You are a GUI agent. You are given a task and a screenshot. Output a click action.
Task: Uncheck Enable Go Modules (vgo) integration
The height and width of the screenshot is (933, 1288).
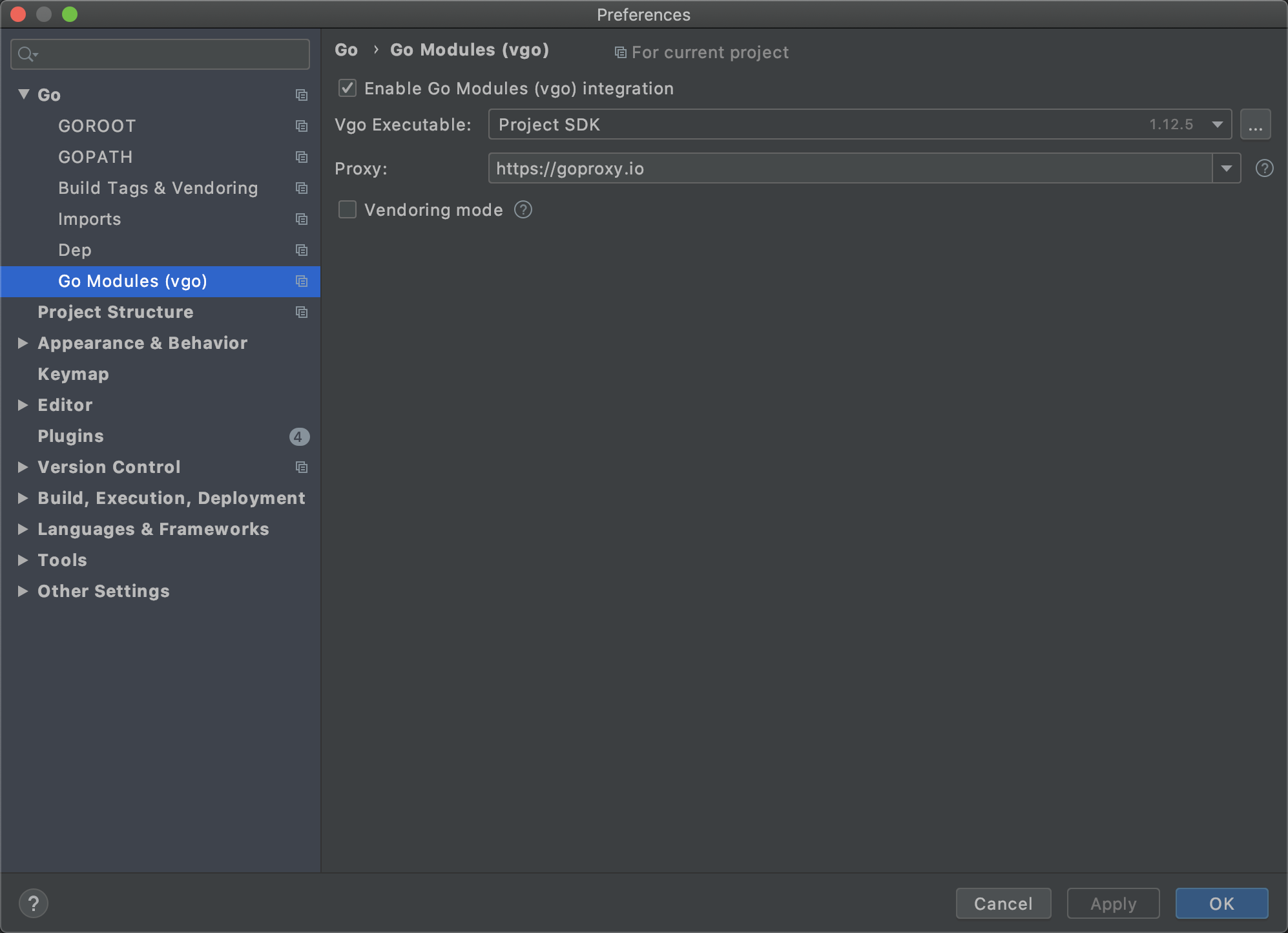click(348, 89)
